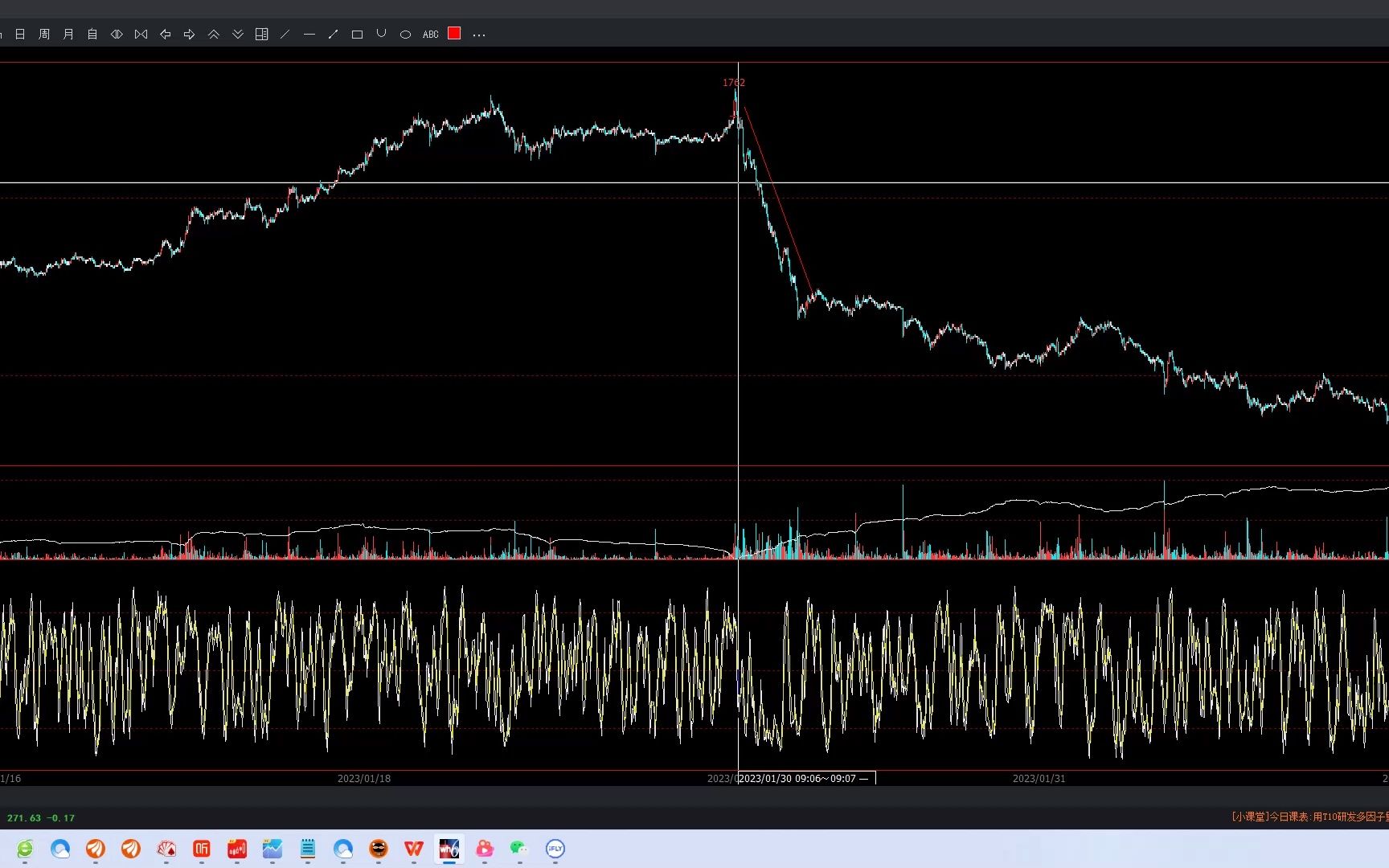This screenshot has width=1389, height=868.
Task: Click the double down chevron icon
Action: (238, 35)
